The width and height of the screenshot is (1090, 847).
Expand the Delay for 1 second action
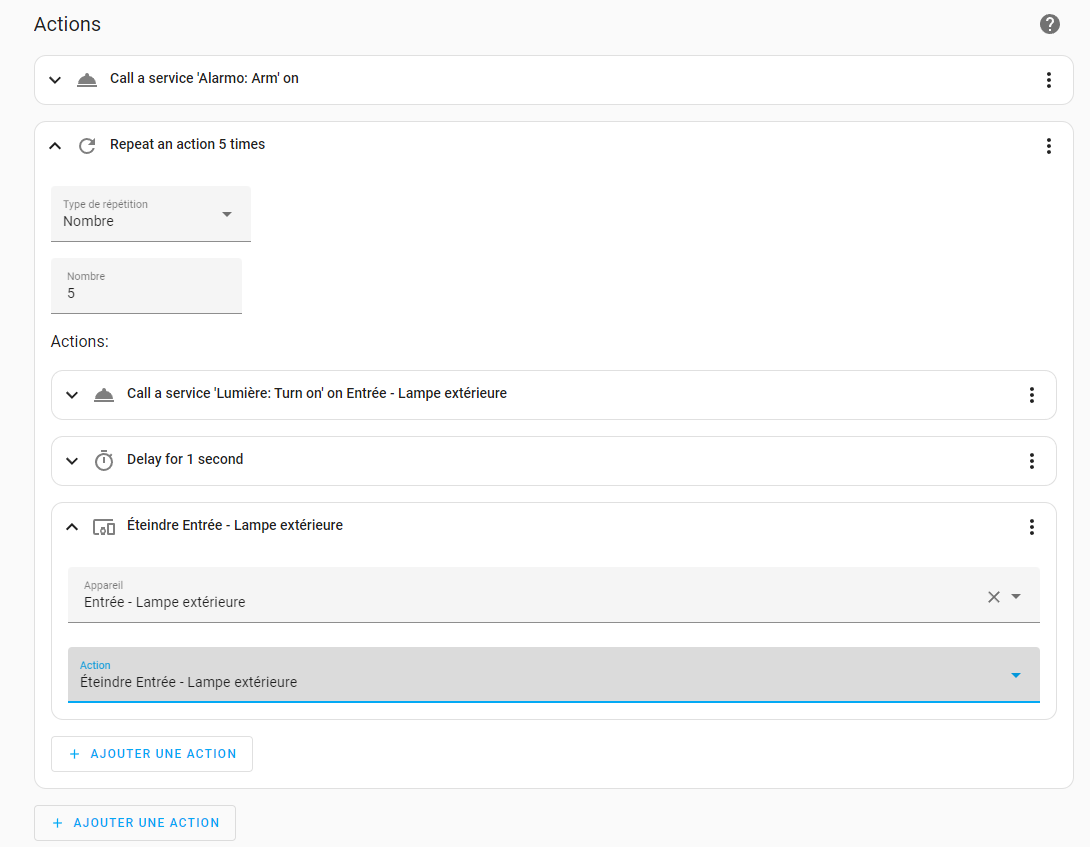(72, 461)
